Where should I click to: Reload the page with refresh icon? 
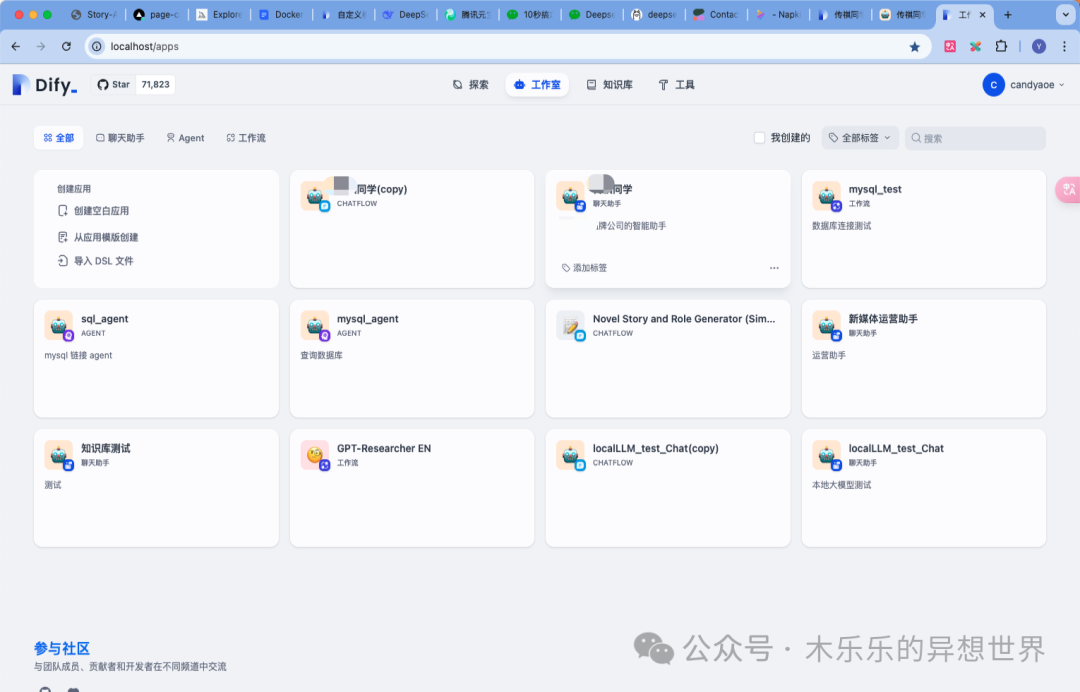click(66, 46)
